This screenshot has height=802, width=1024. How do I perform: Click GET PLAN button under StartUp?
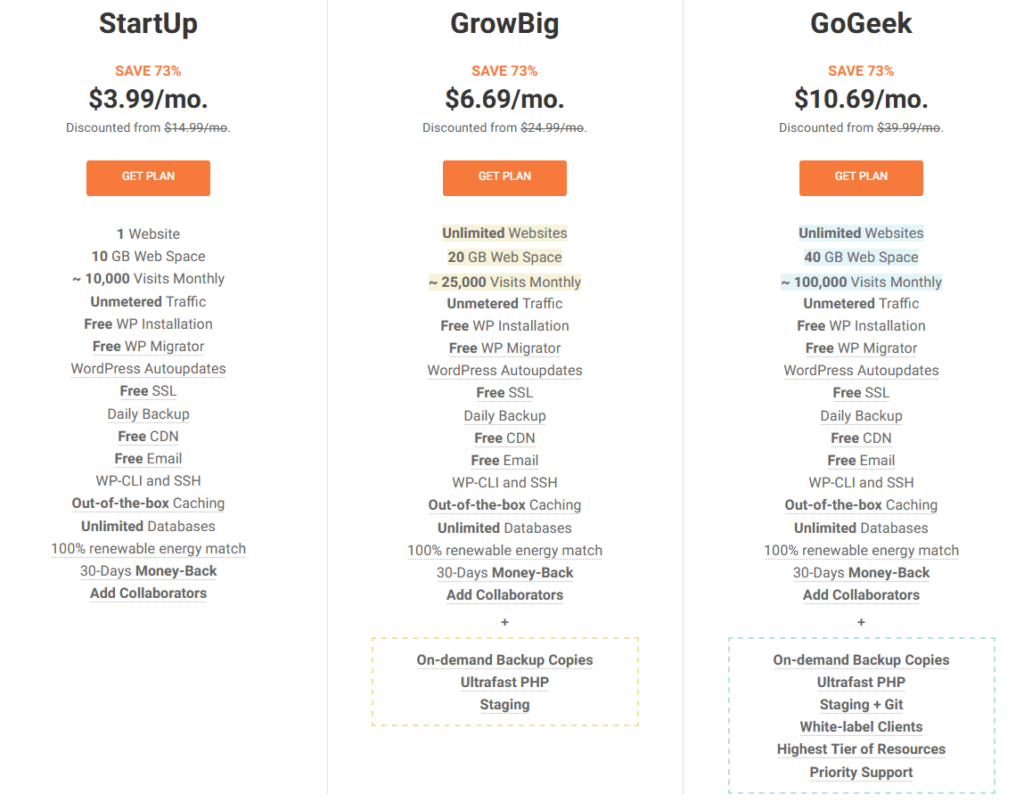[x=148, y=178]
